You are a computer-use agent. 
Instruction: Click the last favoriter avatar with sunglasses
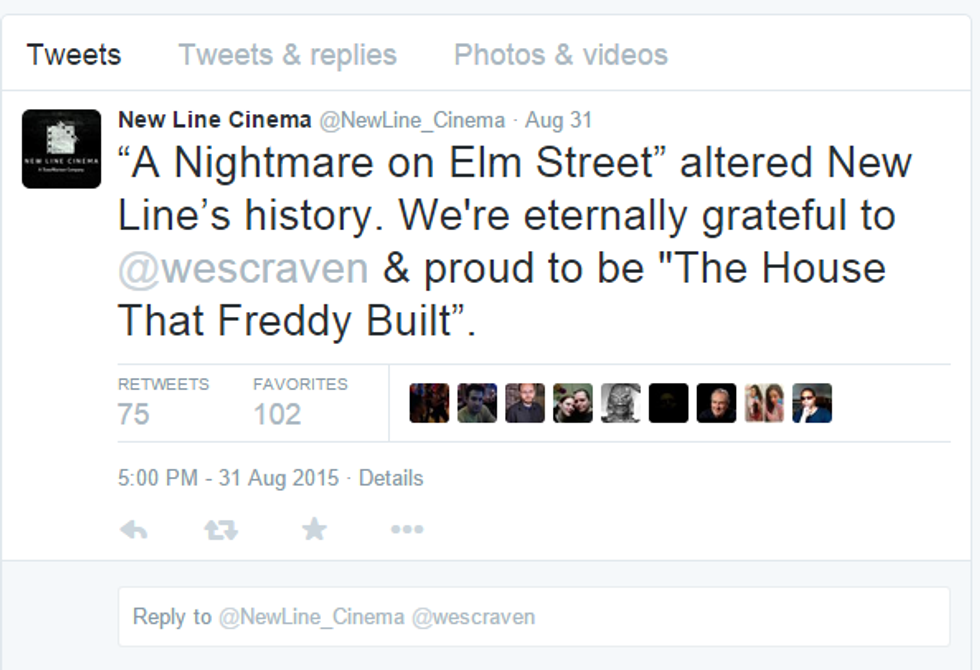click(812, 403)
